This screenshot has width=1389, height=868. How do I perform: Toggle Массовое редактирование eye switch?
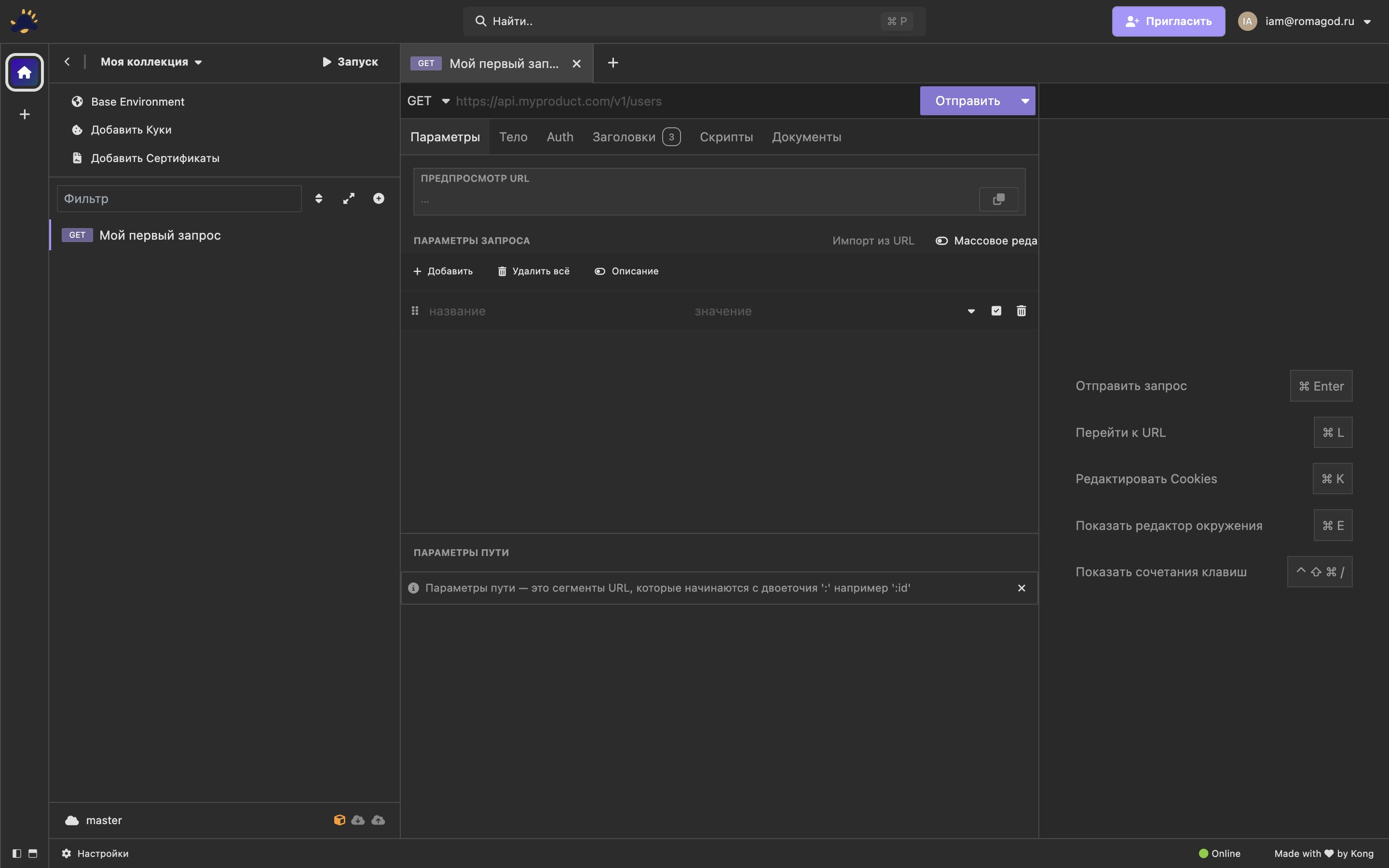coord(941,241)
